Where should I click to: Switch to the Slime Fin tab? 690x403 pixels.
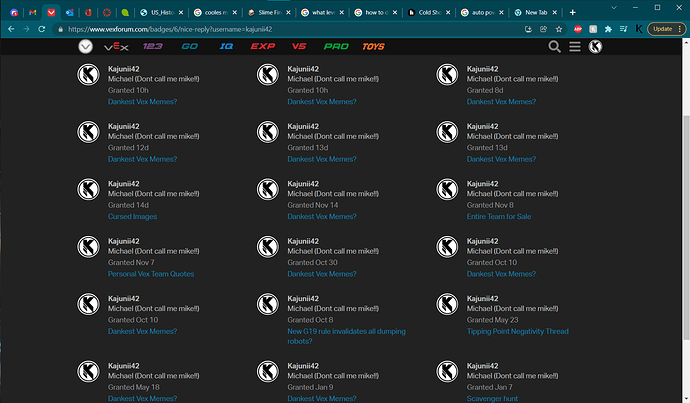click(270, 12)
